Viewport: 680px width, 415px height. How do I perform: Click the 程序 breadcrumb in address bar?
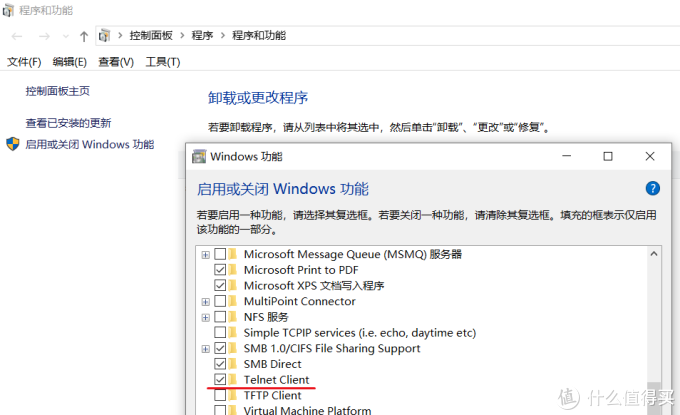coord(203,36)
